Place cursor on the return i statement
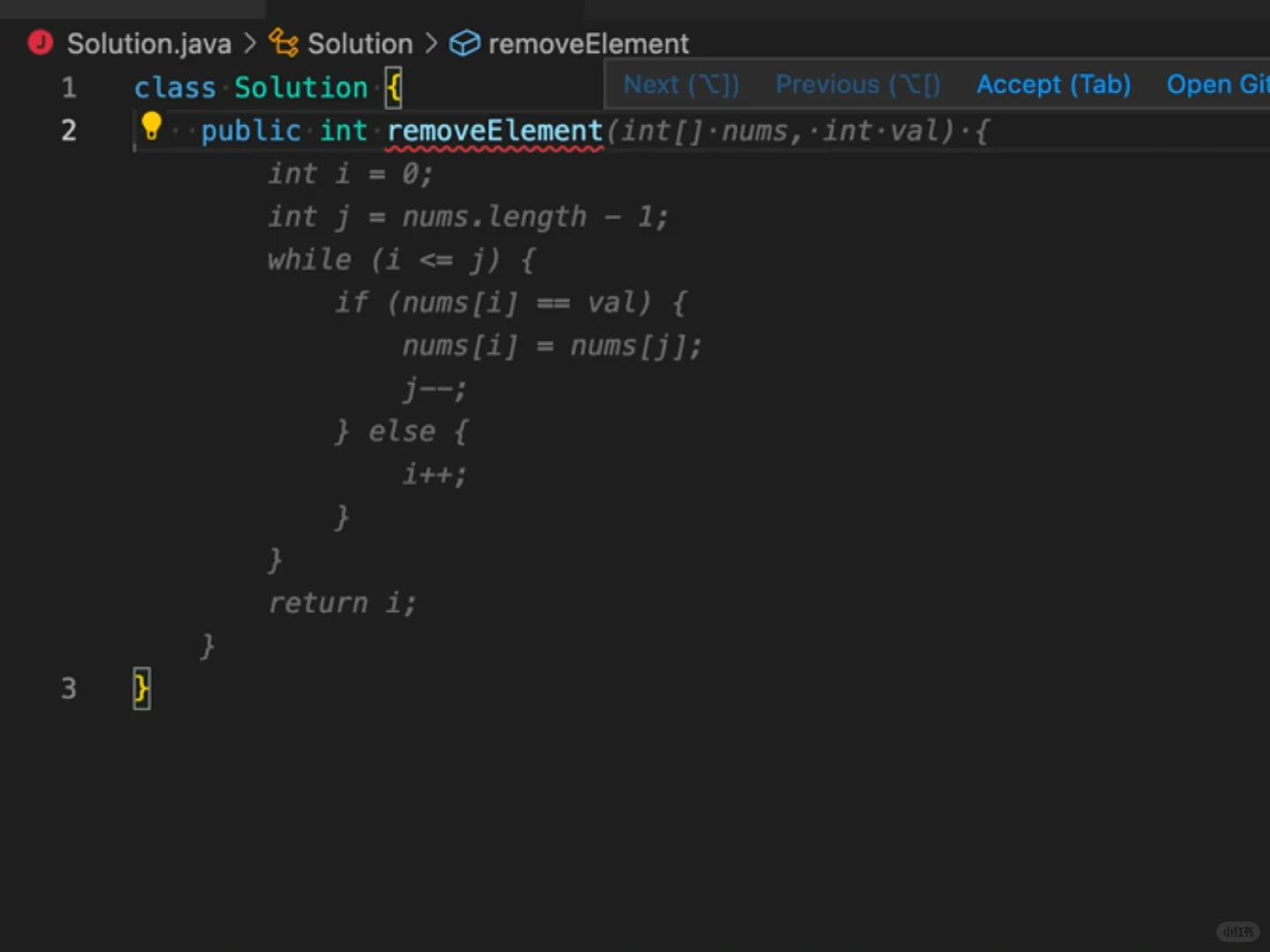The image size is (1270, 952). coord(341,602)
